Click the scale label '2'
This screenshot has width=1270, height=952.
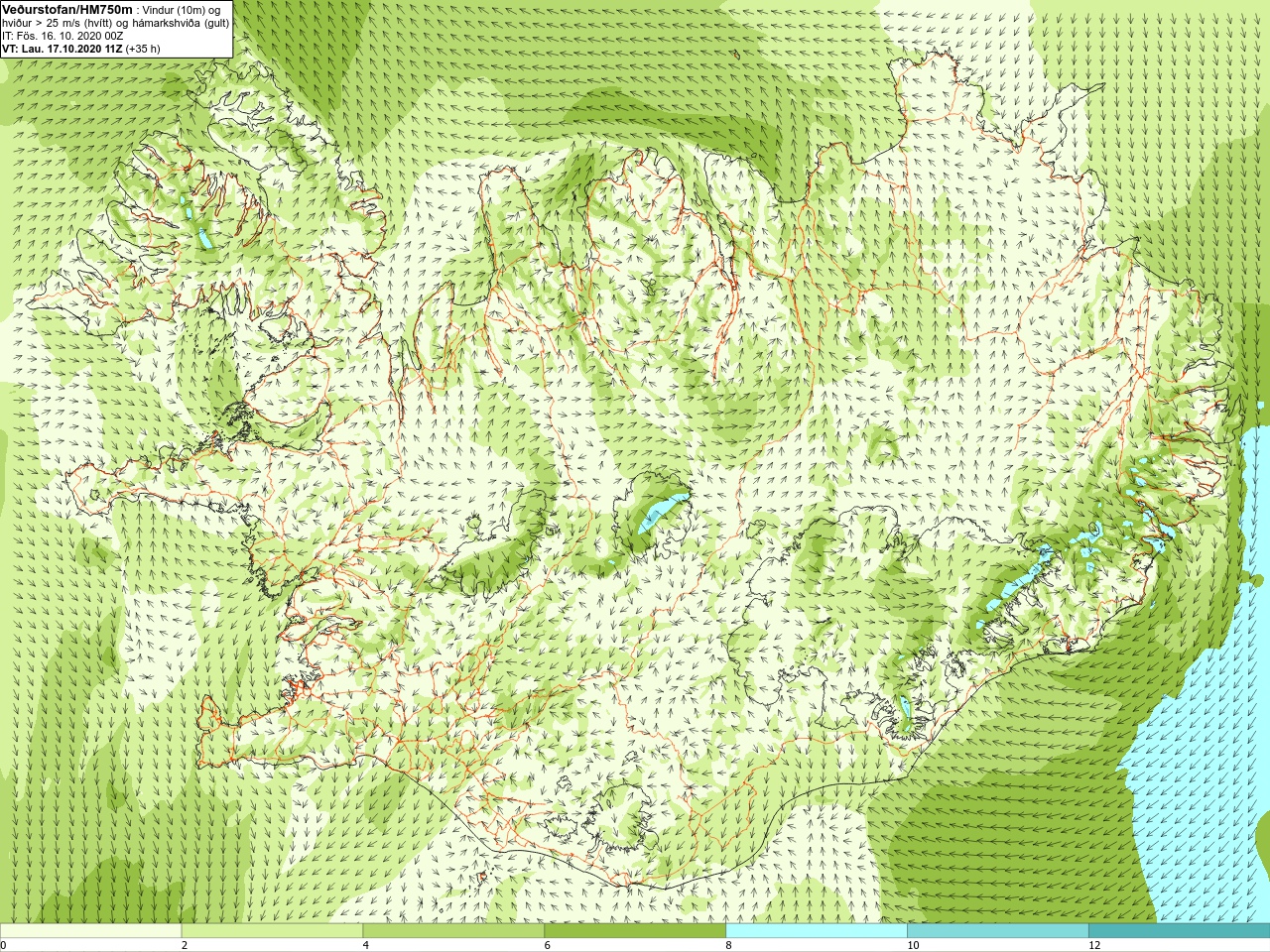point(185,945)
